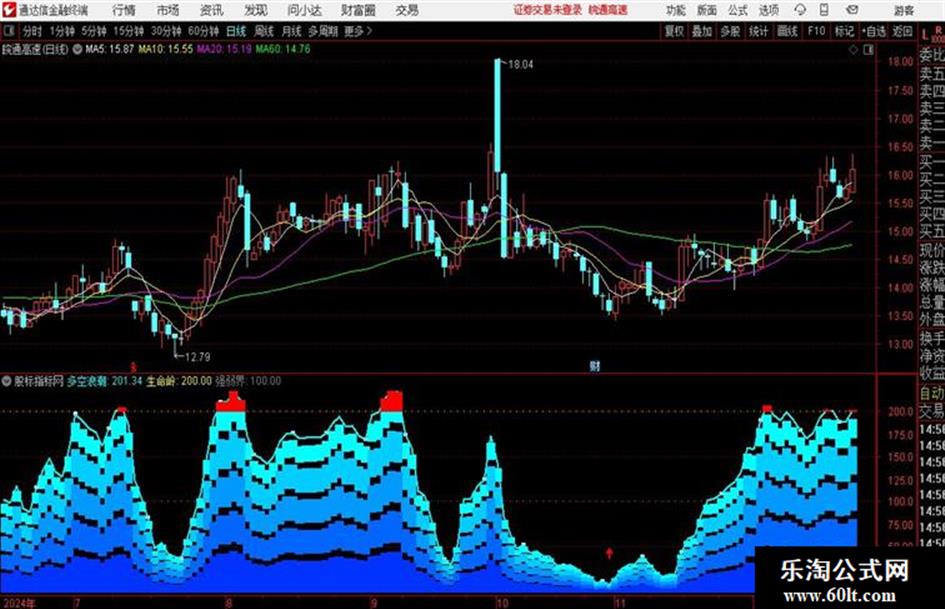Switch to the 60分钟 period tab
Screen dimensions: 945x609
point(203,31)
